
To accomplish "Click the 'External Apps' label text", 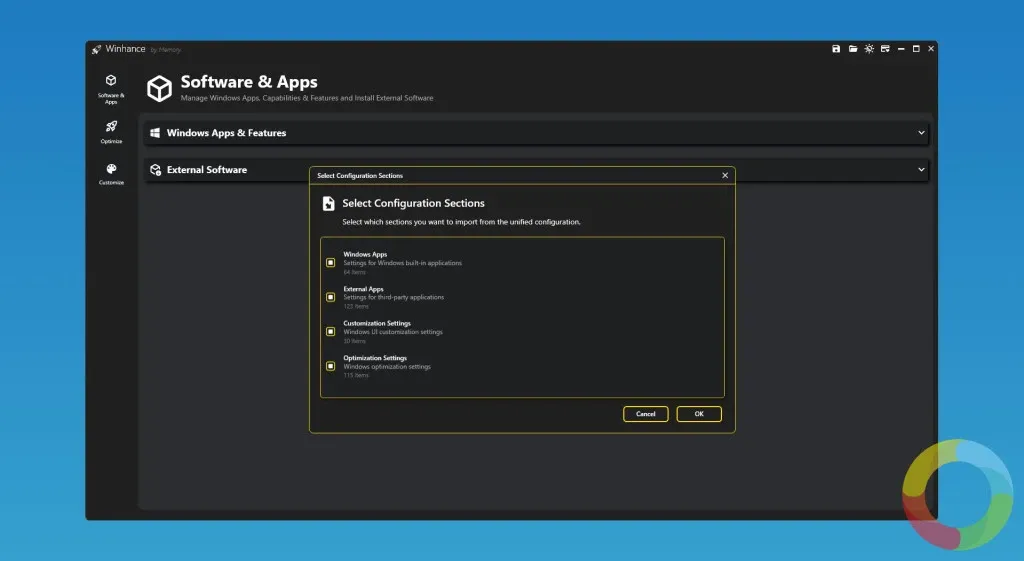I will [x=363, y=289].
